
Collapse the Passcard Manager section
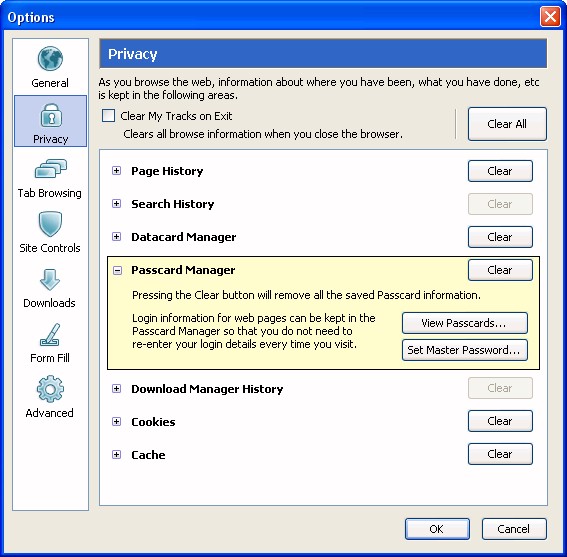tap(117, 270)
